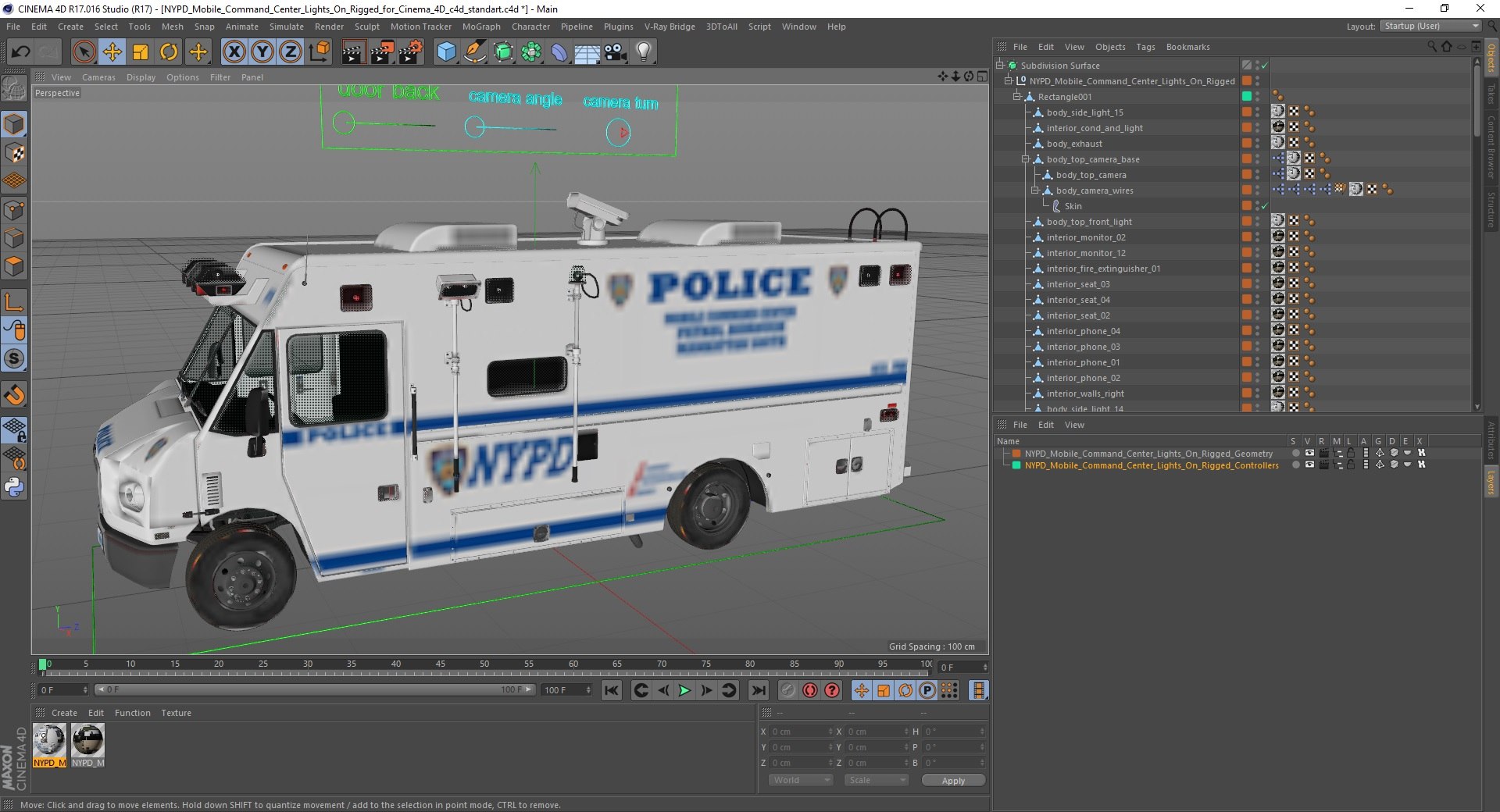1500x812 pixels.
Task: Click Controllers layer color swatch
Action: pos(1016,465)
